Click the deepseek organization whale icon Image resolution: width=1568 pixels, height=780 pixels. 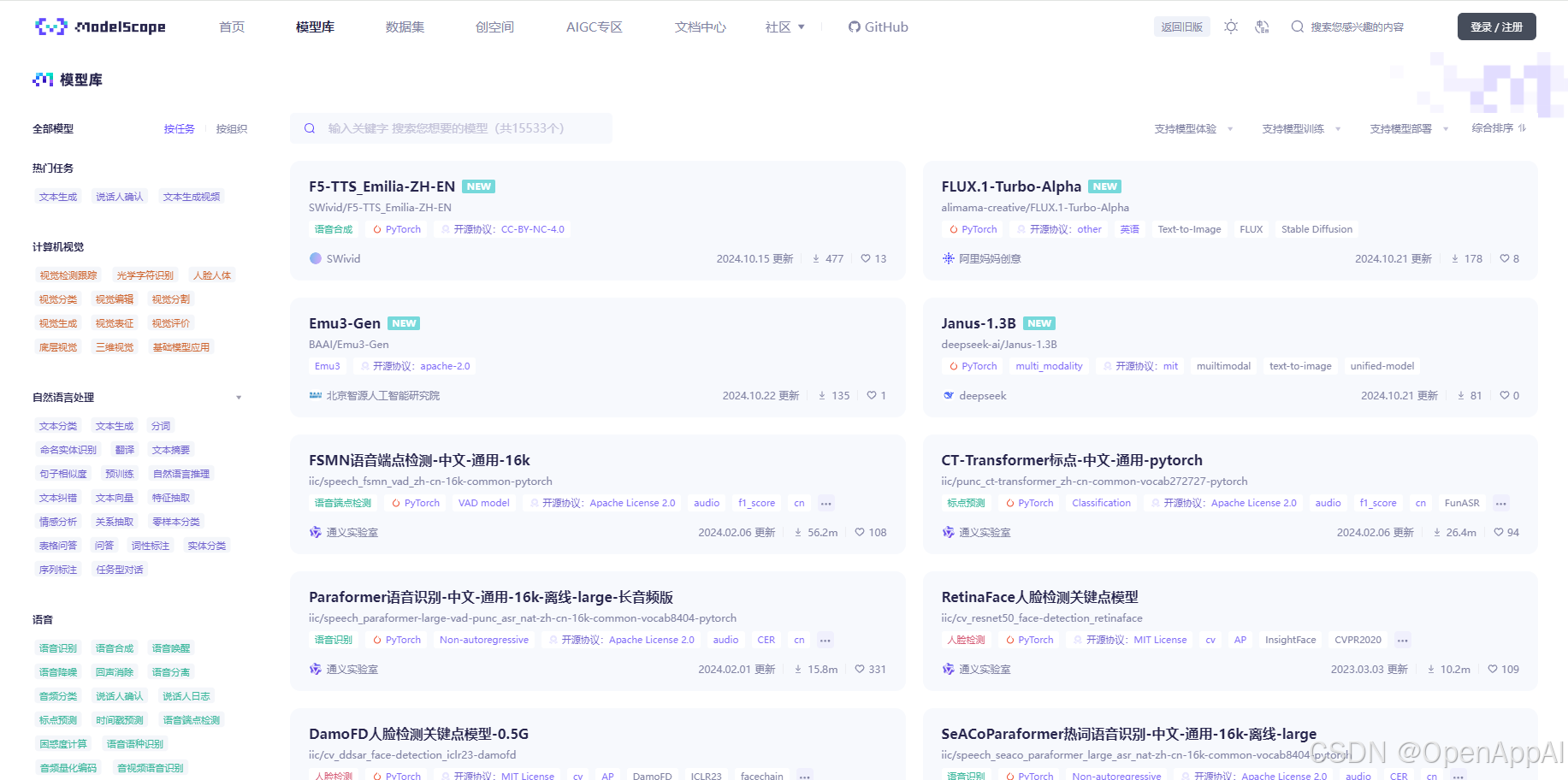(x=948, y=395)
